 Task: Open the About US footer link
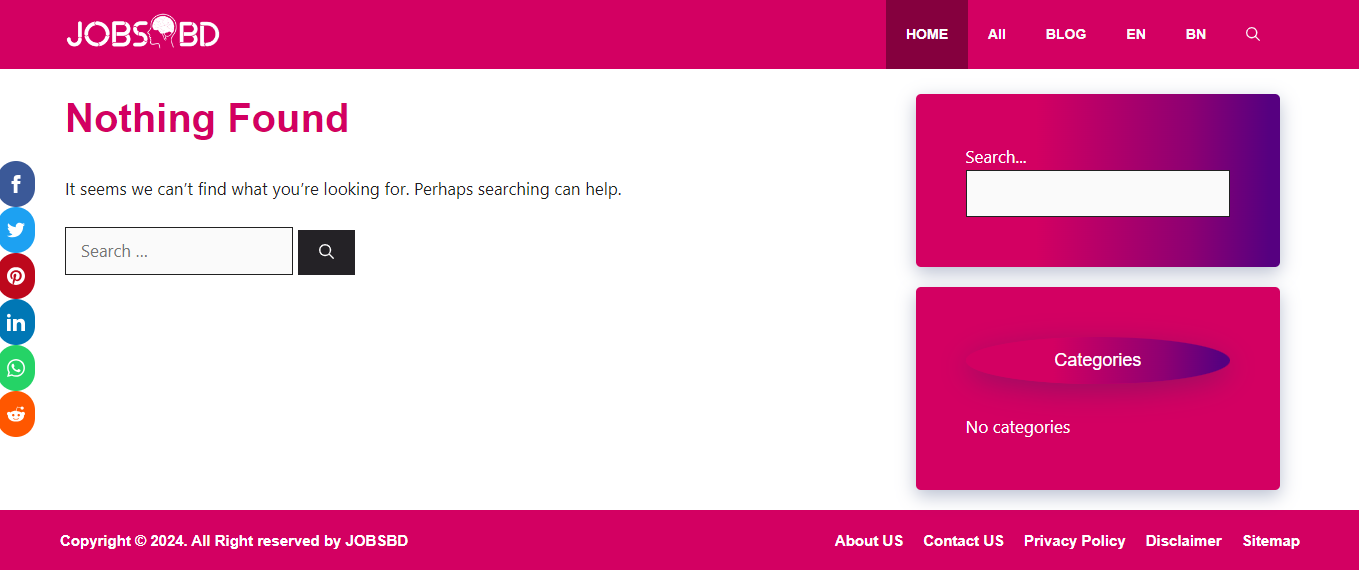coord(869,541)
